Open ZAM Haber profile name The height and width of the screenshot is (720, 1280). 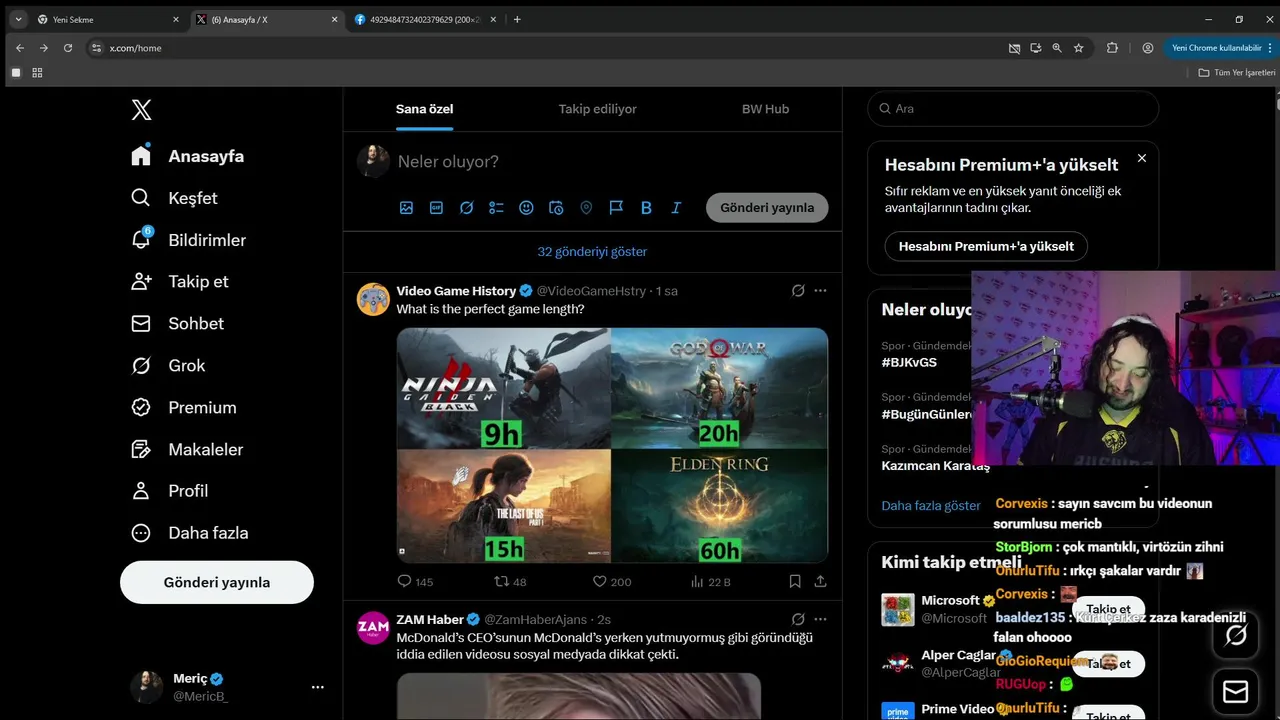point(430,619)
